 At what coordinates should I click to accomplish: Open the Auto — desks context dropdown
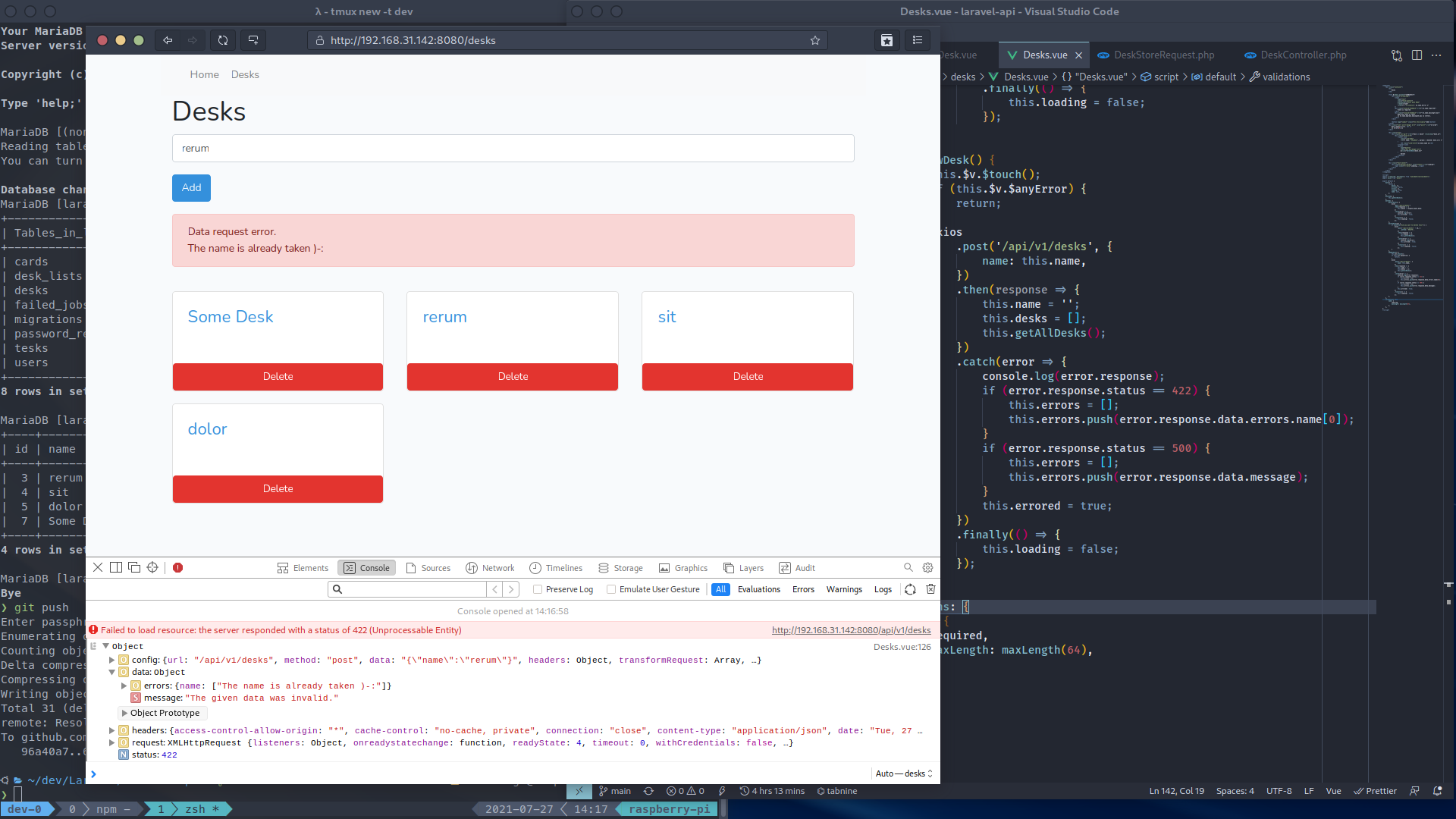[x=904, y=773]
